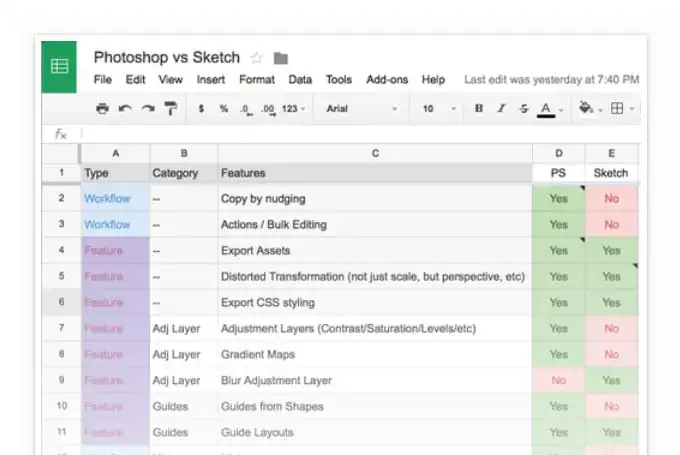Open the File menu
The width and height of the screenshot is (680, 455).
[x=103, y=80]
